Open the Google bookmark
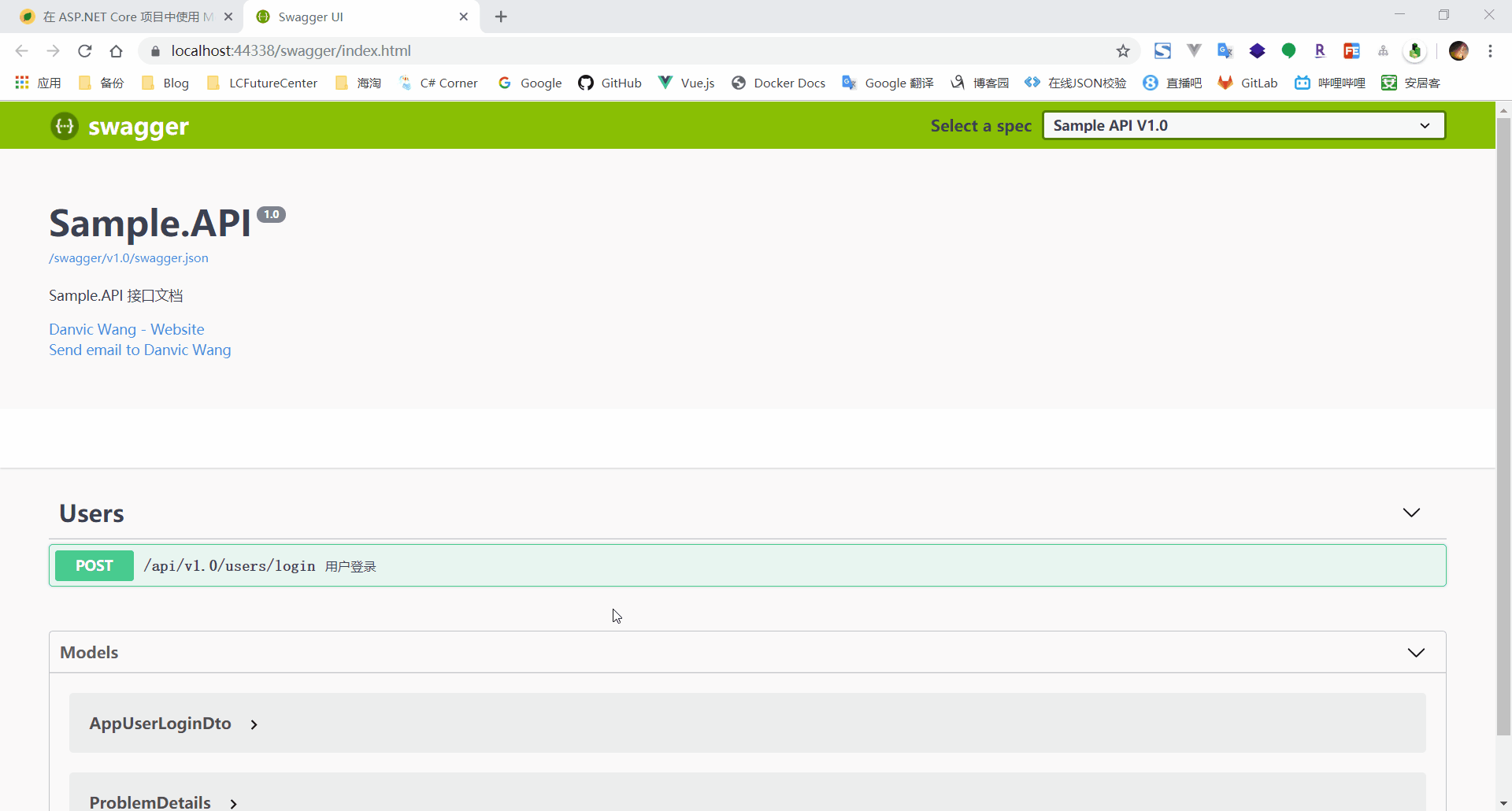 pos(530,83)
